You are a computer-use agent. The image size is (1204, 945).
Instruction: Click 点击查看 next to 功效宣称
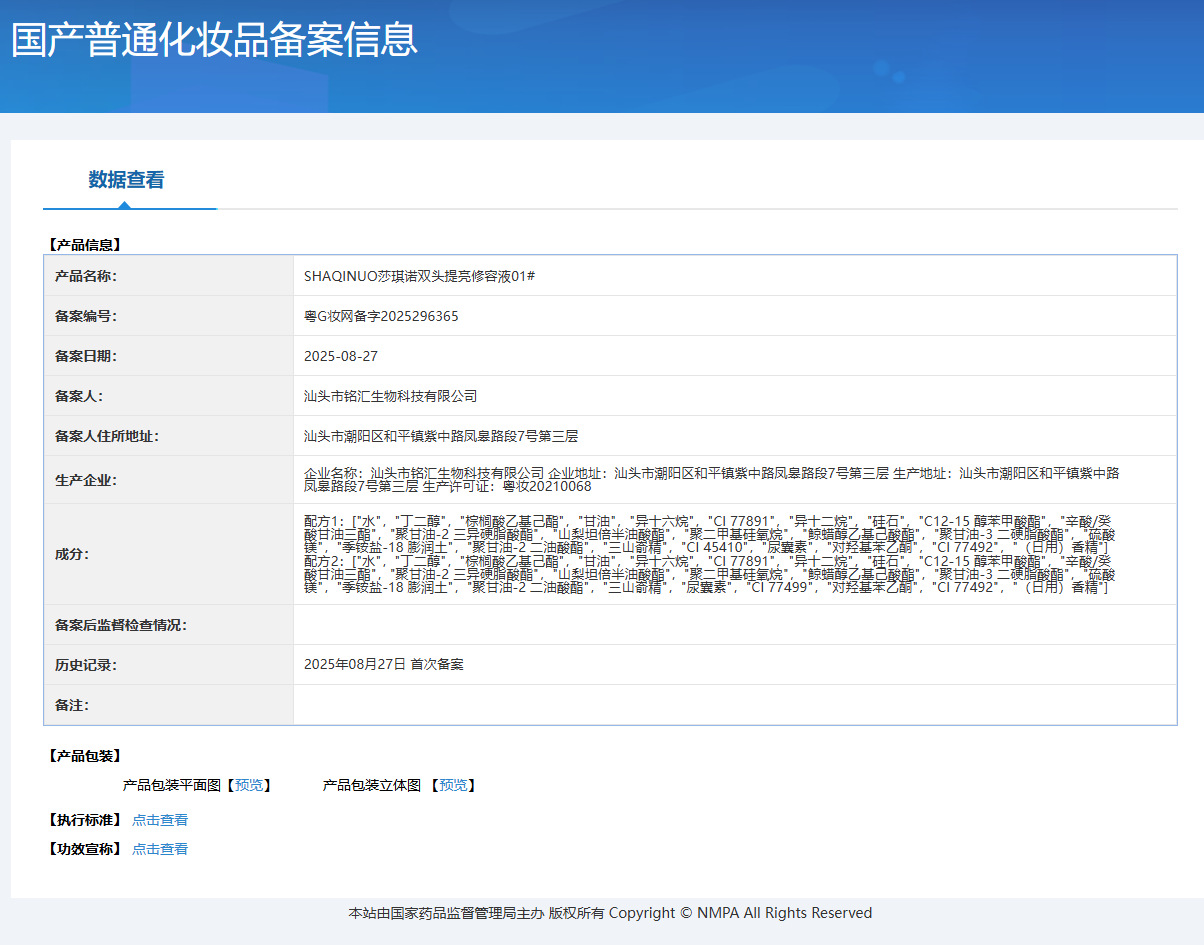(x=160, y=849)
